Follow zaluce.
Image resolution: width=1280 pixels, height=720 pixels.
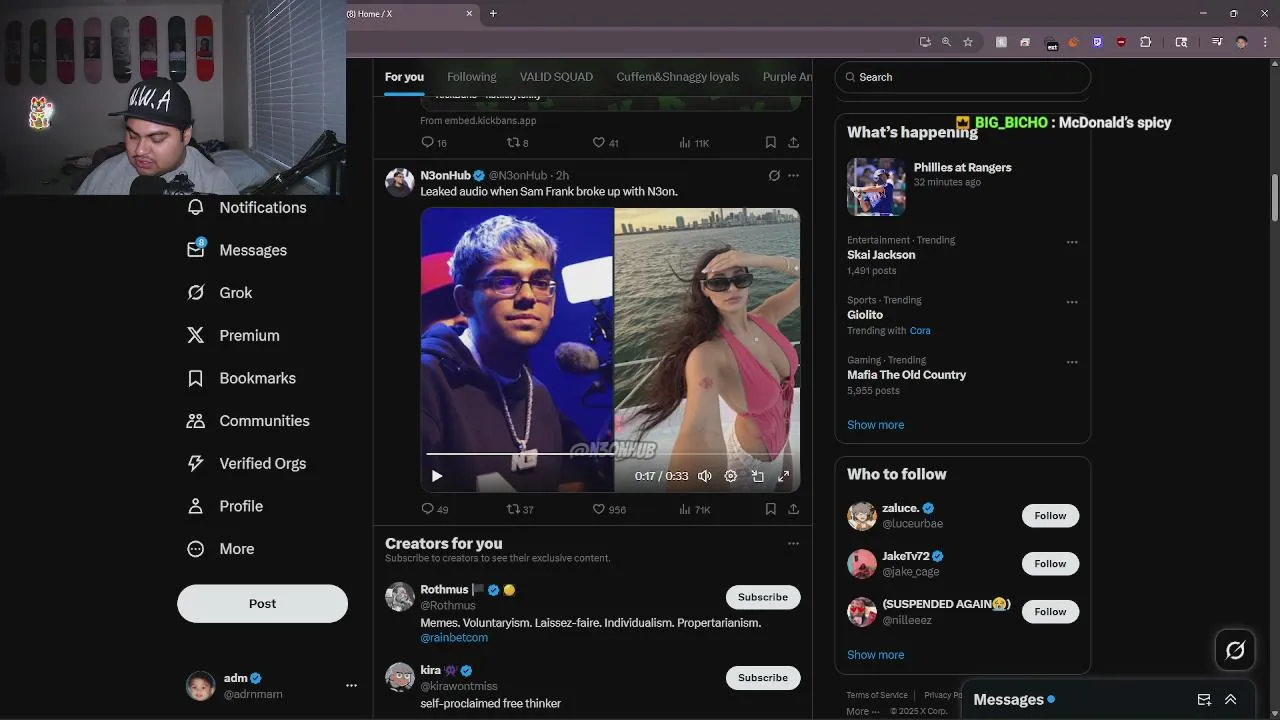[1050, 516]
